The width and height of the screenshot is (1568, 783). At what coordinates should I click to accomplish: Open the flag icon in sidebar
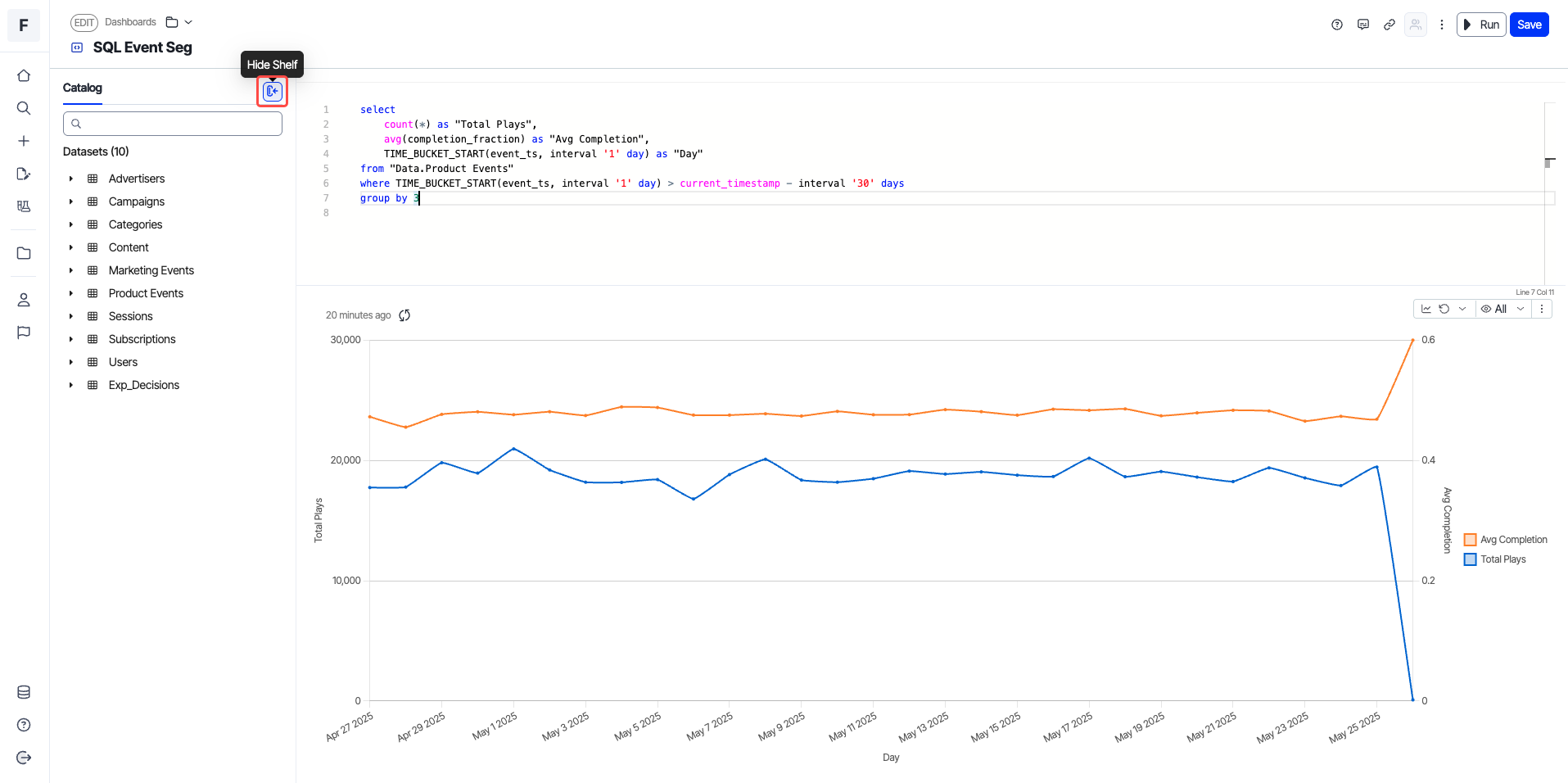(24, 333)
